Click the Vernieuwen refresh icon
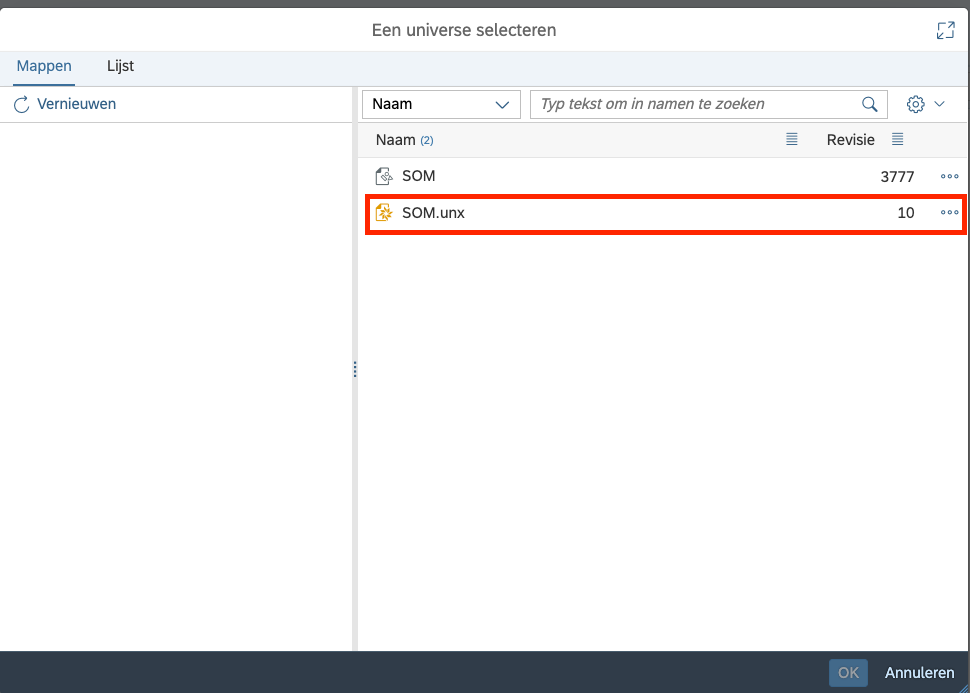This screenshot has height=693, width=970. click(x=22, y=105)
